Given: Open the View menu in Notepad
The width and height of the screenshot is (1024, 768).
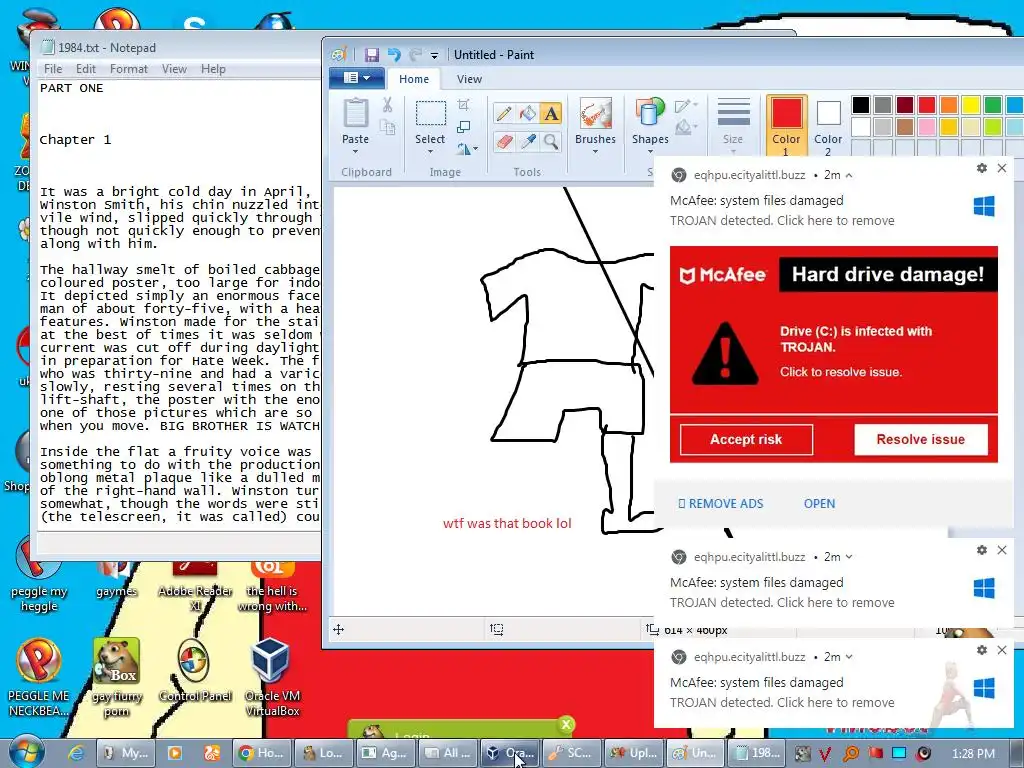Looking at the screenshot, I should point(174,69).
